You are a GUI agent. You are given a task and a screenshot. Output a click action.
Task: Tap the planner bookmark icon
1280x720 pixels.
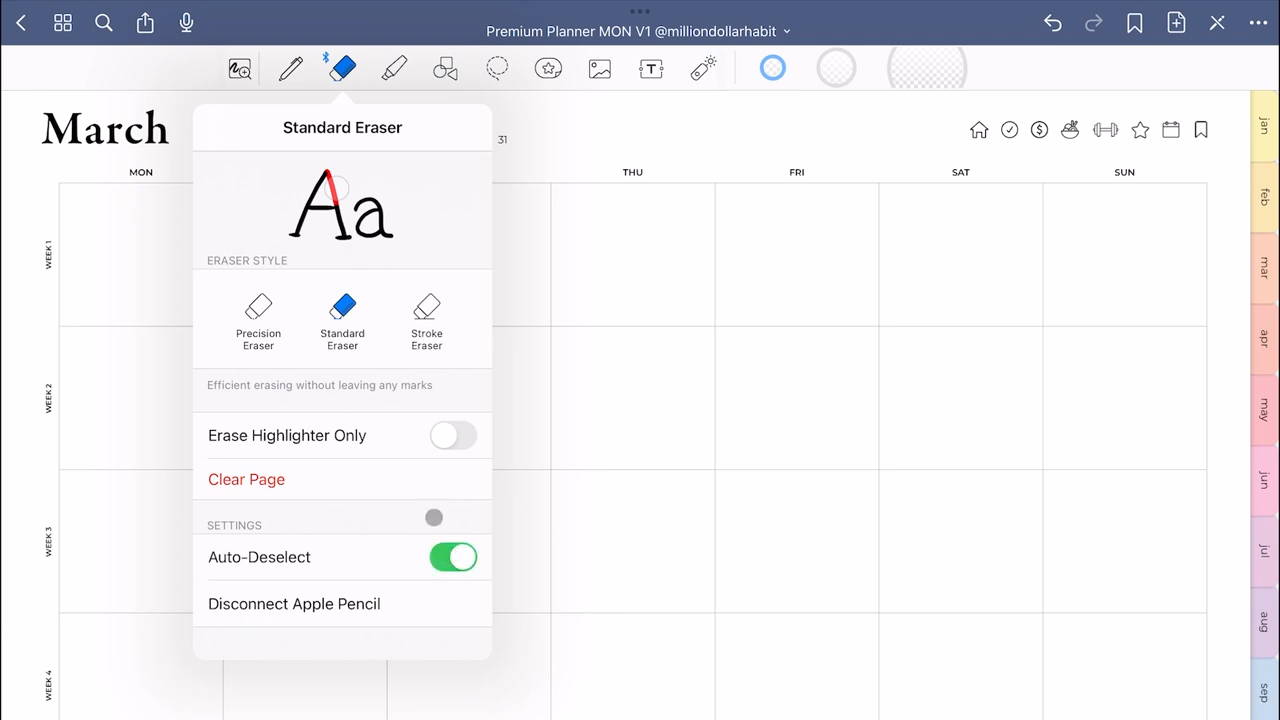point(1201,130)
